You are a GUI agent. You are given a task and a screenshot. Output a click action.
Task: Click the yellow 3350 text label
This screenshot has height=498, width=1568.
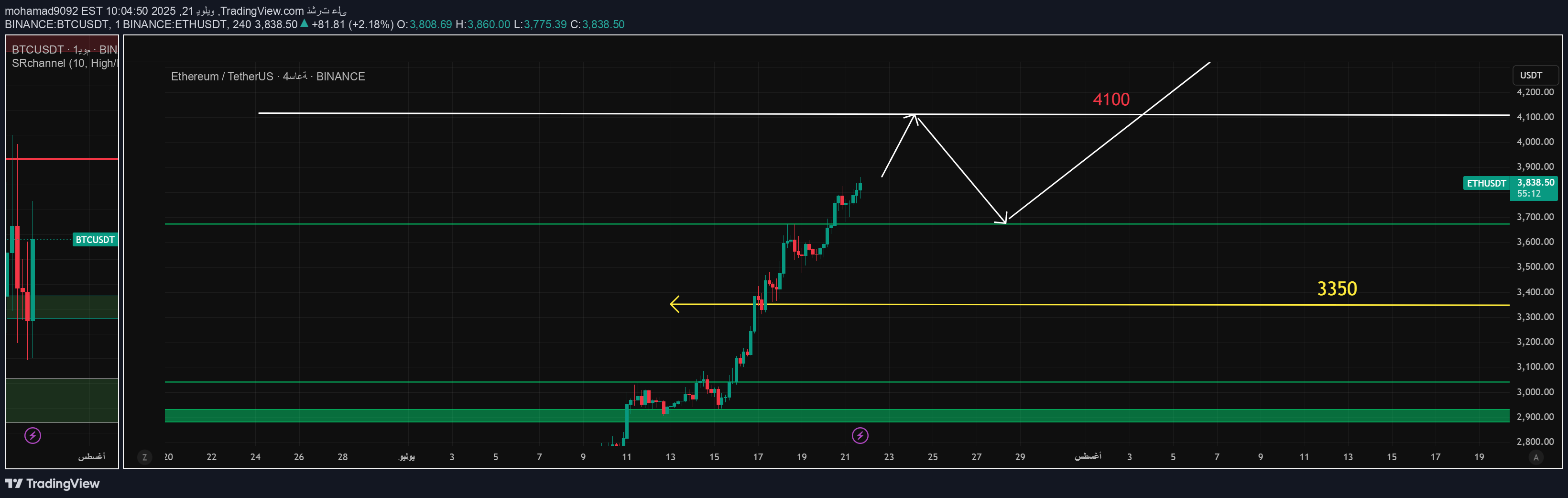[x=1337, y=288]
